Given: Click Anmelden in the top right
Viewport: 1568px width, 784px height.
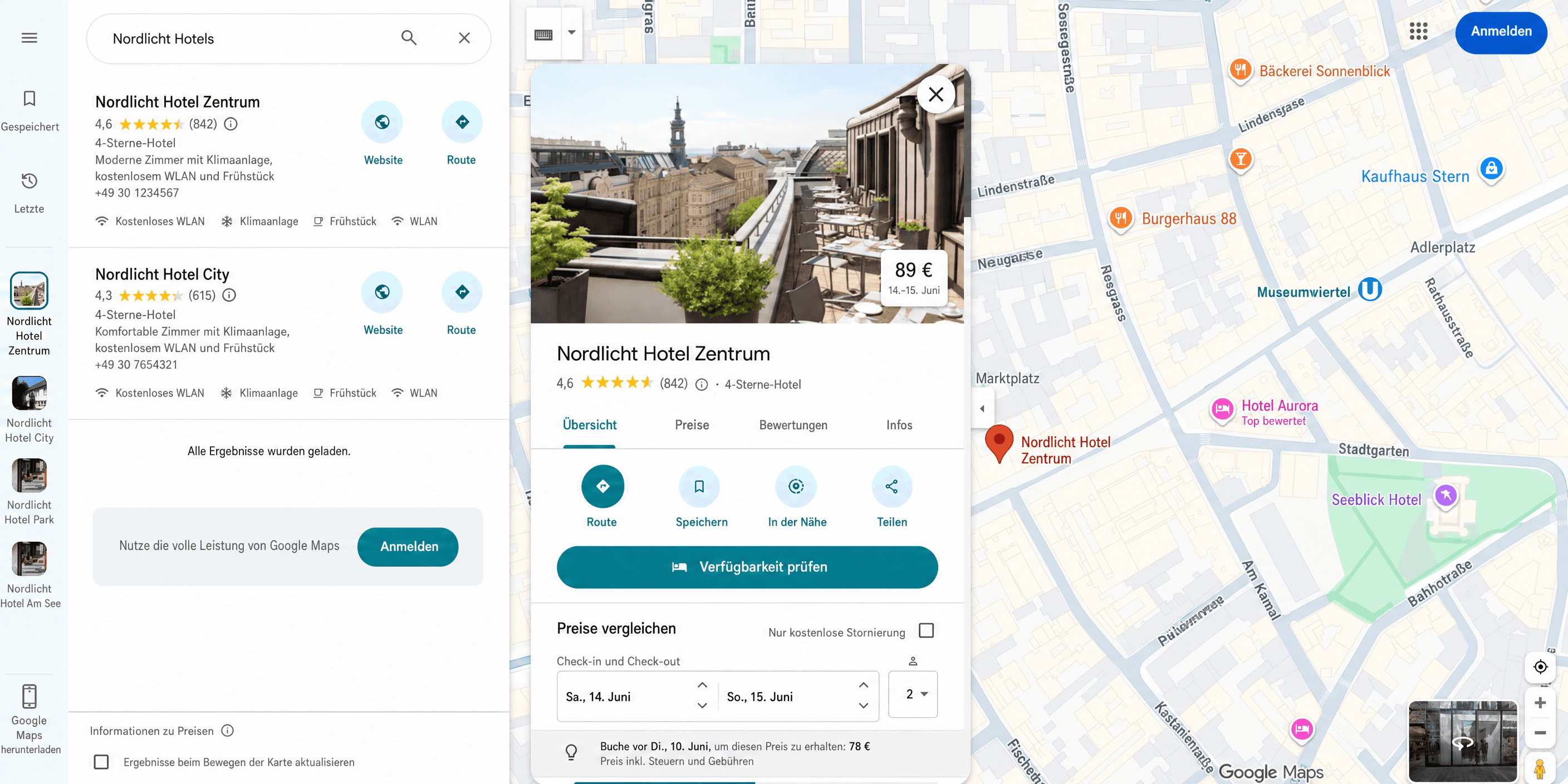Looking at the screenshot, I should pos(1501,32).
